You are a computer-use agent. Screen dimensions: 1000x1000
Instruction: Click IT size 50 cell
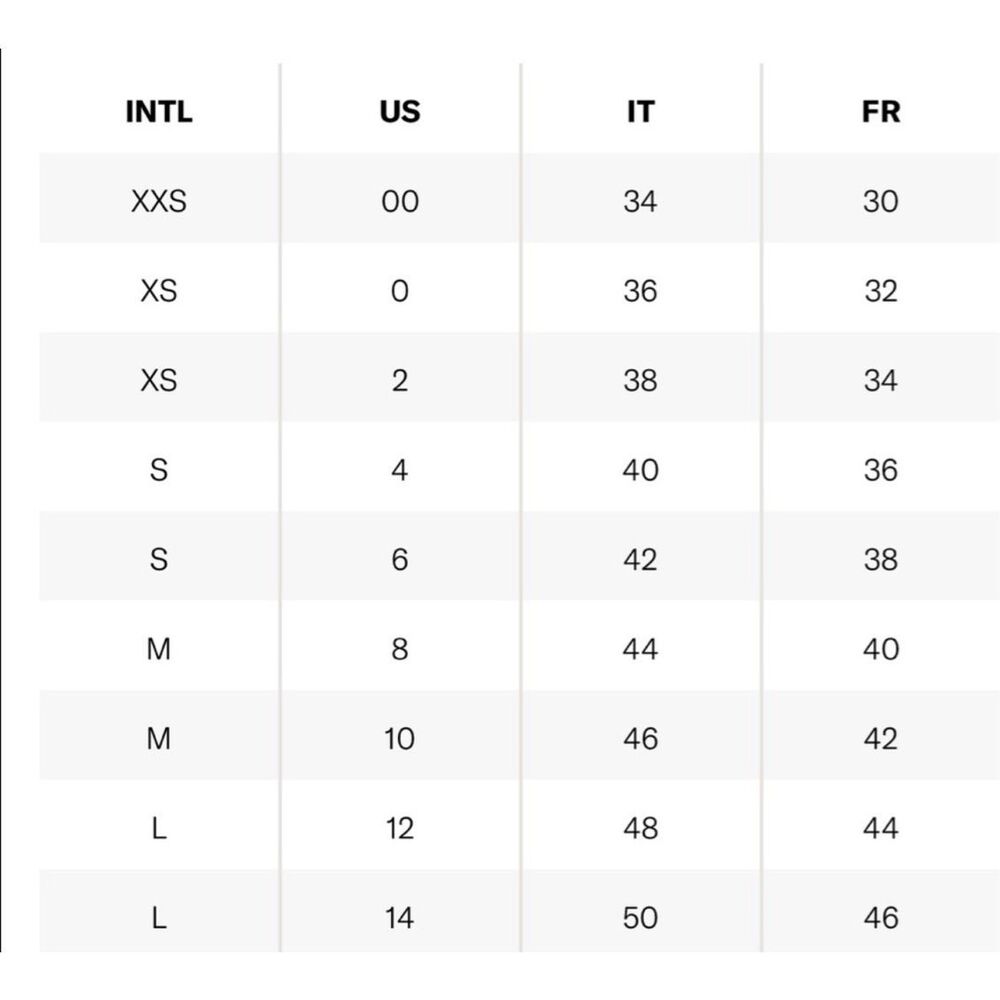pos(640,918)
